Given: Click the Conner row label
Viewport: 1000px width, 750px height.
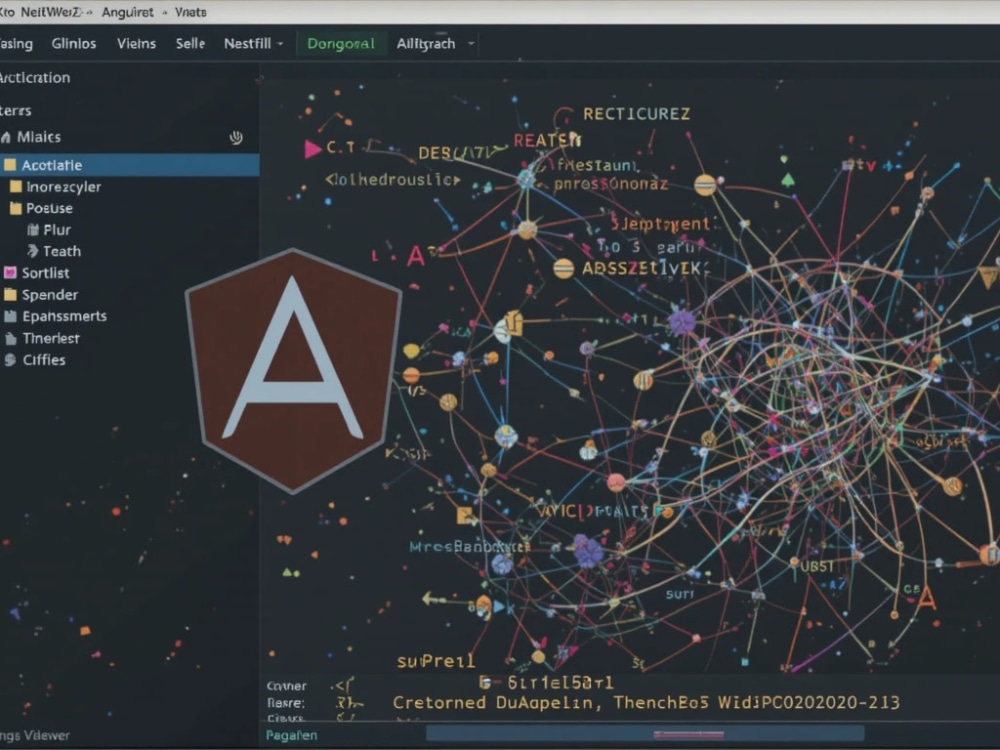Looking at the screenshot, I should click(x=286, y=686).
